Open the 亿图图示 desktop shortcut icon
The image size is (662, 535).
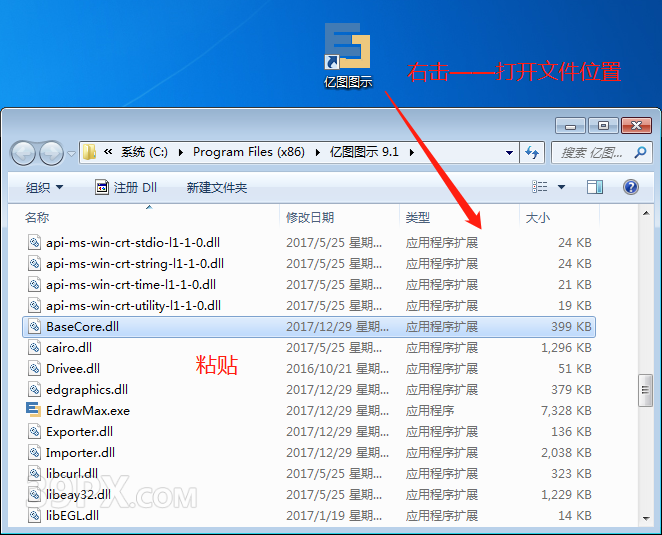348,55
